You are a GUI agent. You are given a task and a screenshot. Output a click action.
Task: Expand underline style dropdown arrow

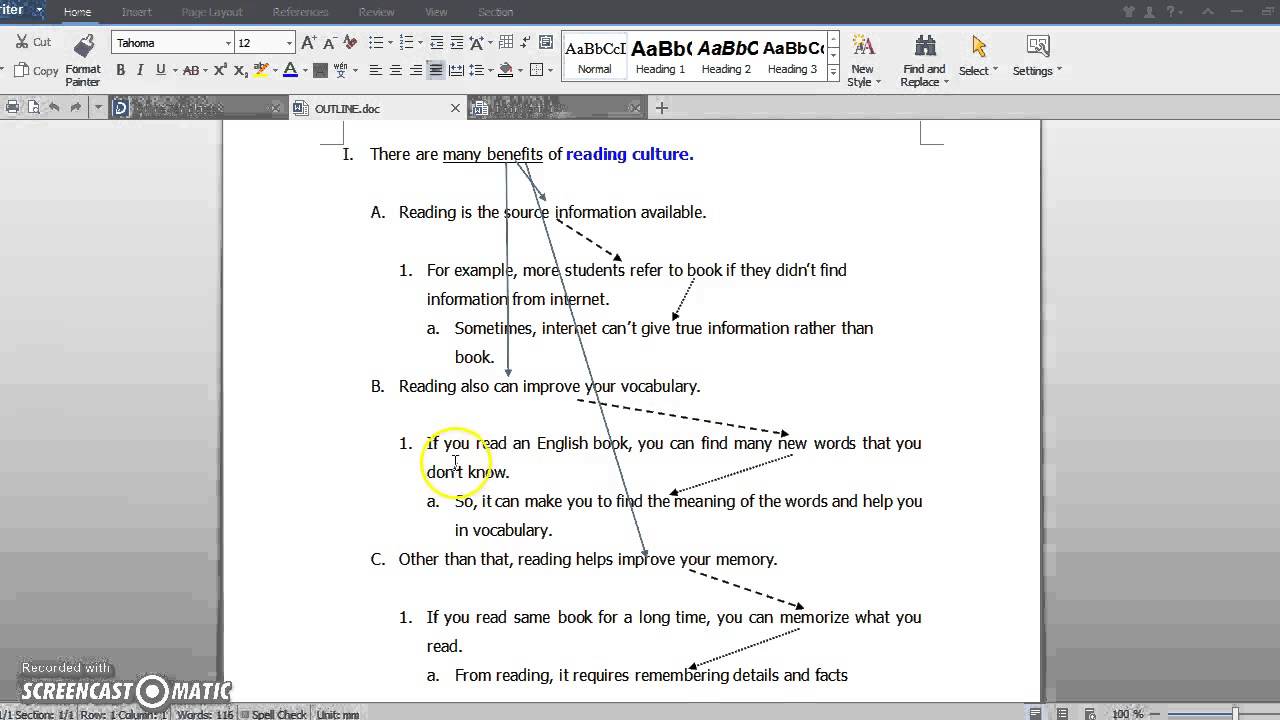174,70
